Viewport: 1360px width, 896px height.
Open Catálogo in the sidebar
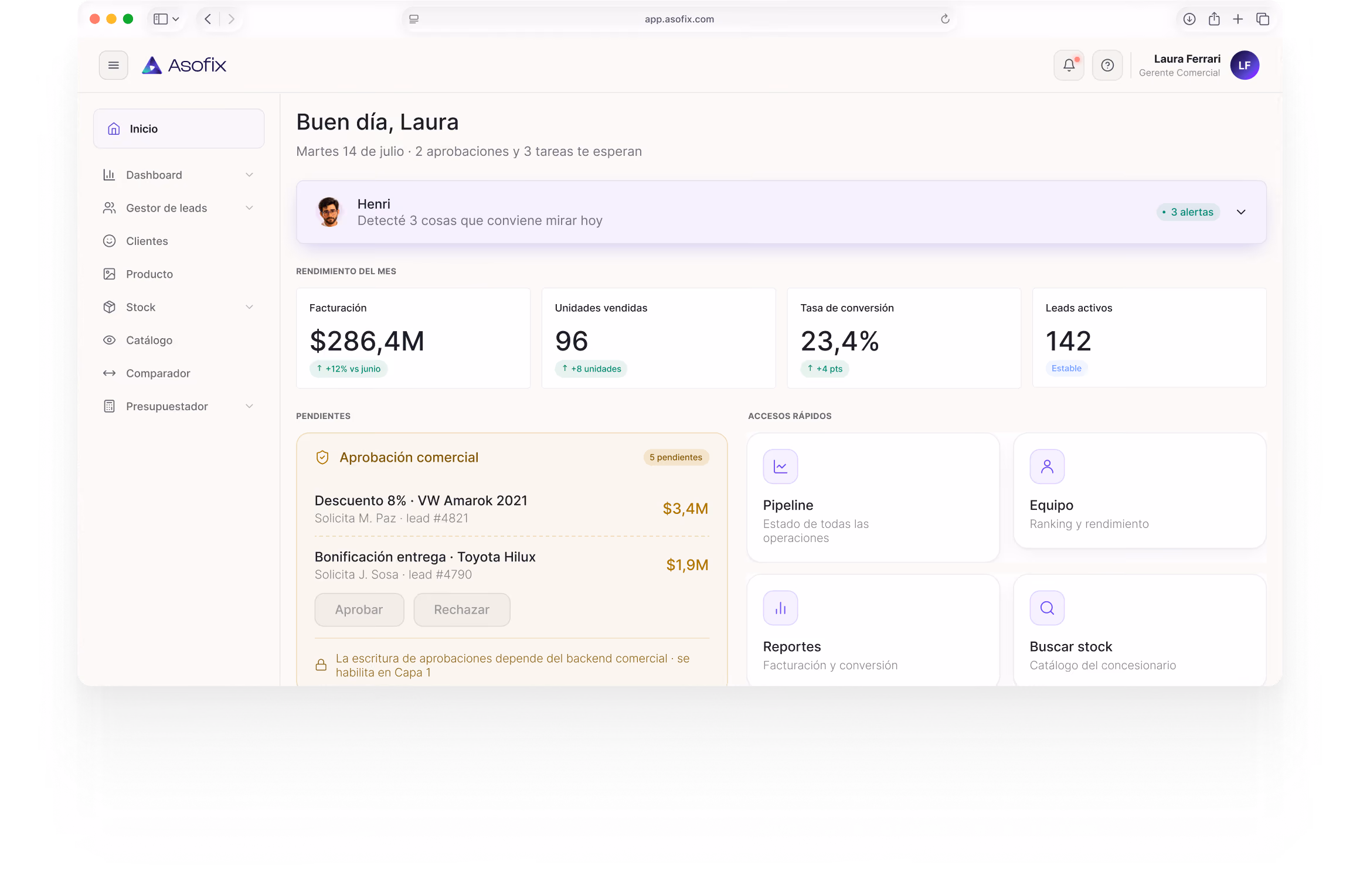179,340
